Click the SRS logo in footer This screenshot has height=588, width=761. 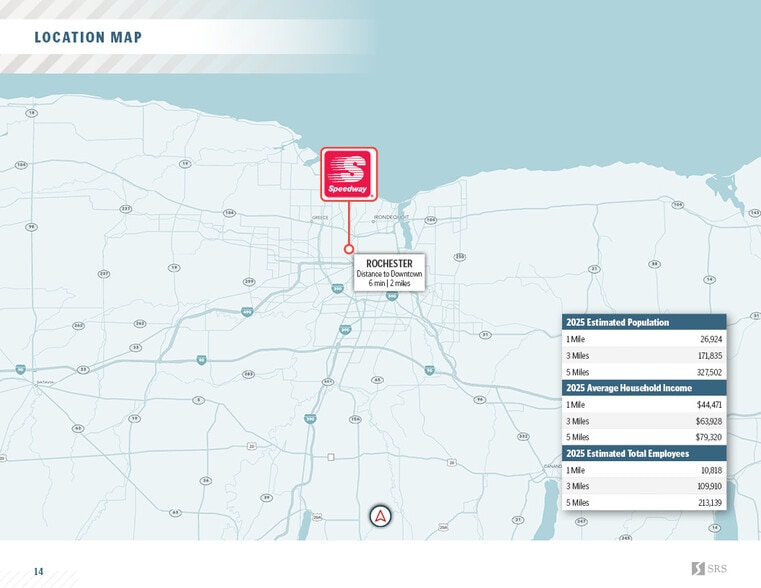tap(709, 569)
